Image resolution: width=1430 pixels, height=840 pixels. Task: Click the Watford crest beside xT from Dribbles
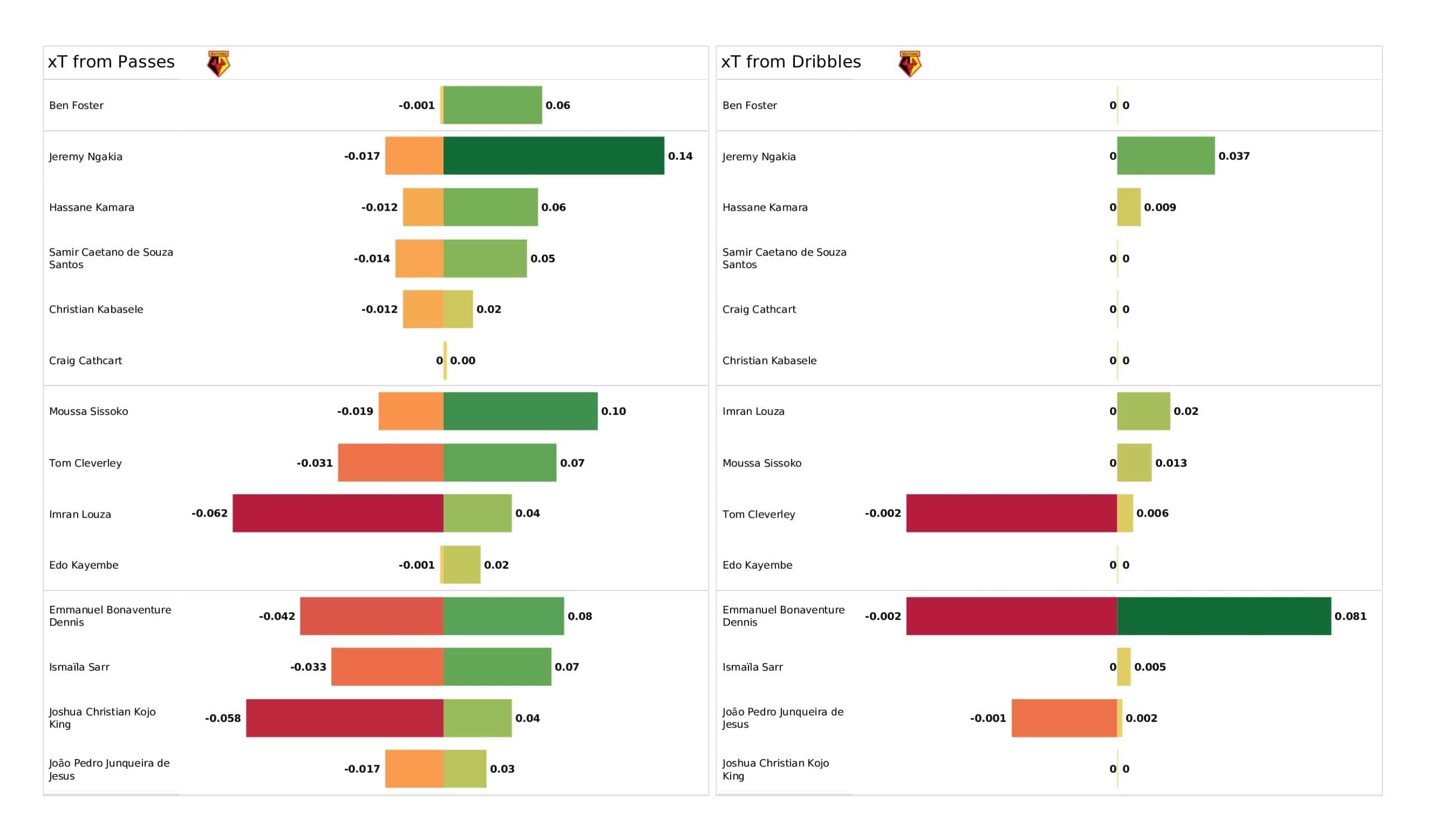coord(909,64)
